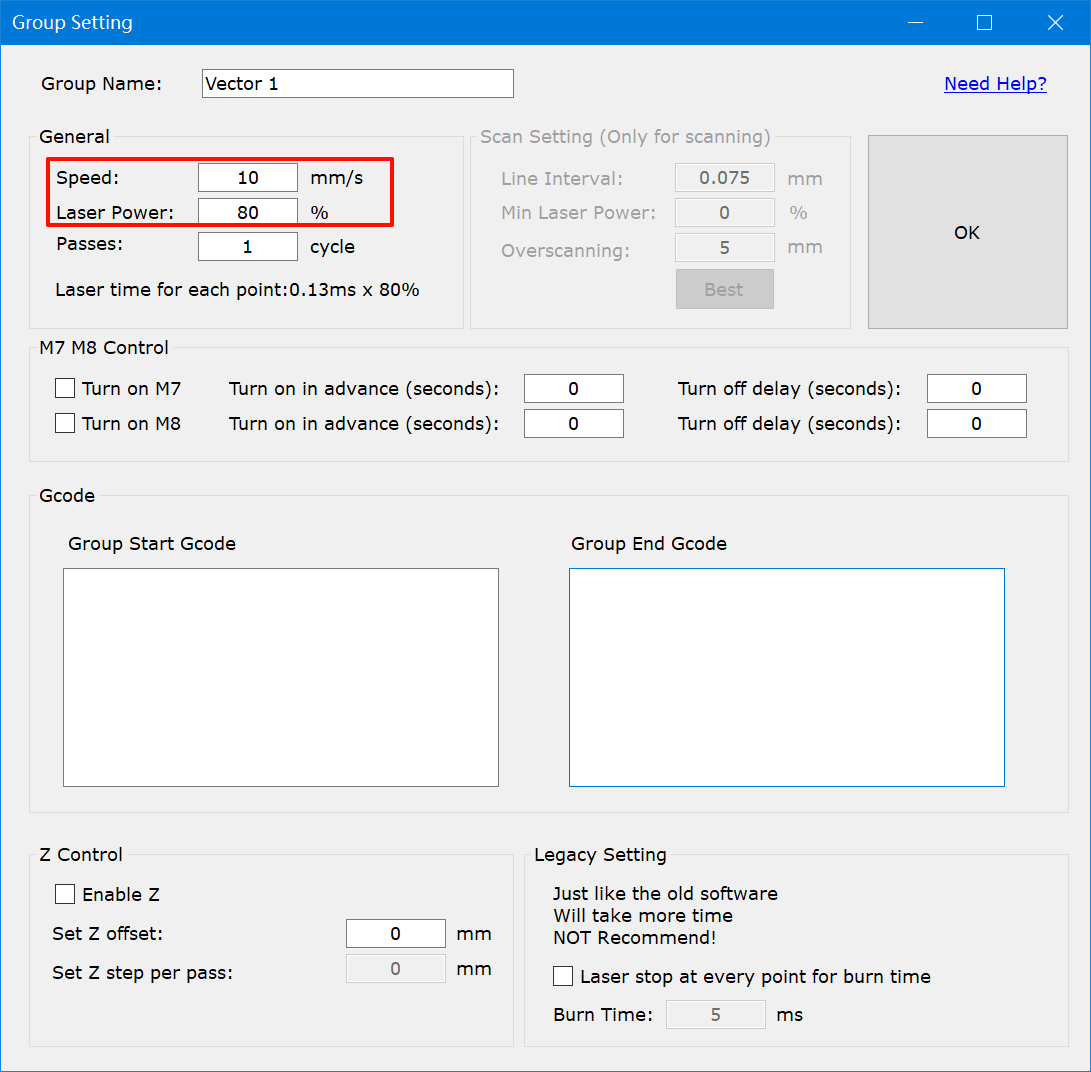
Task: Click the OK button
Action: [967, 232]
